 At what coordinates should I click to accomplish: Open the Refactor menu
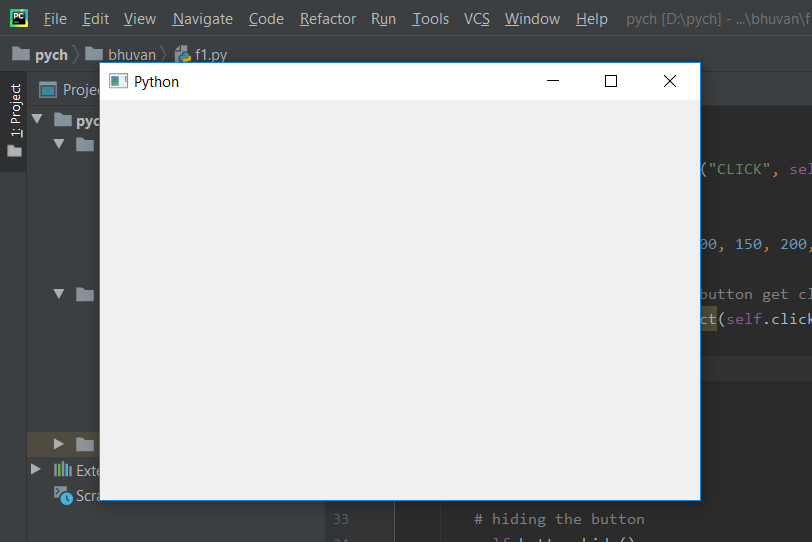pyautogui.click(x=328, y=19)
